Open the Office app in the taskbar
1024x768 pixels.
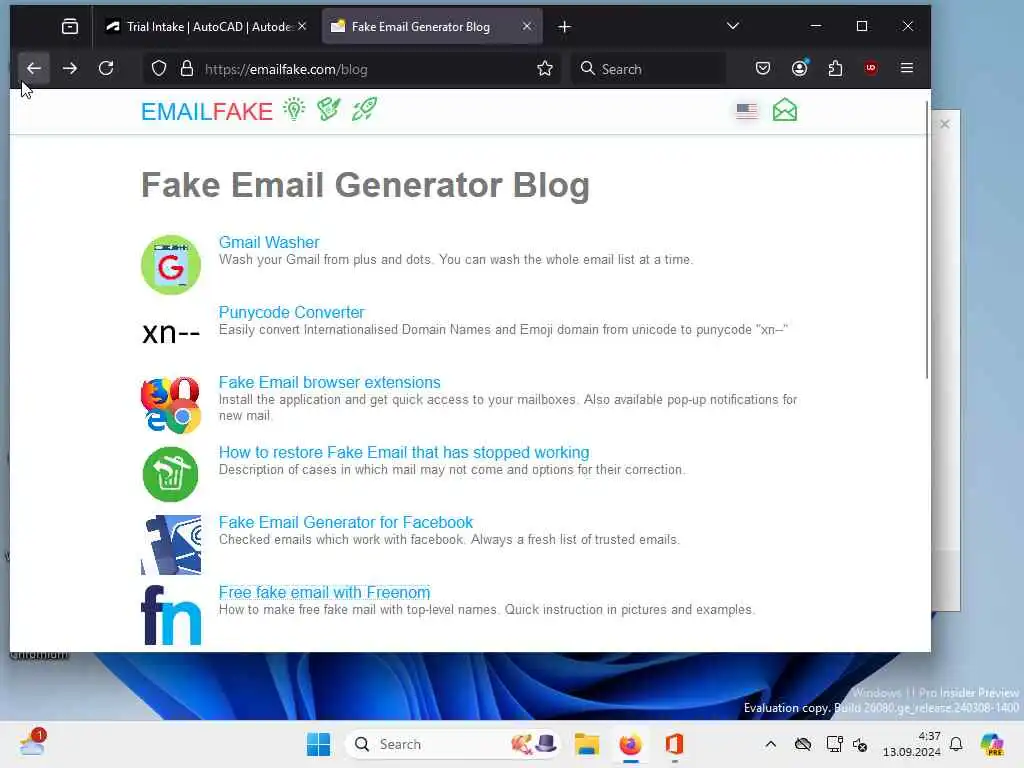674,744
